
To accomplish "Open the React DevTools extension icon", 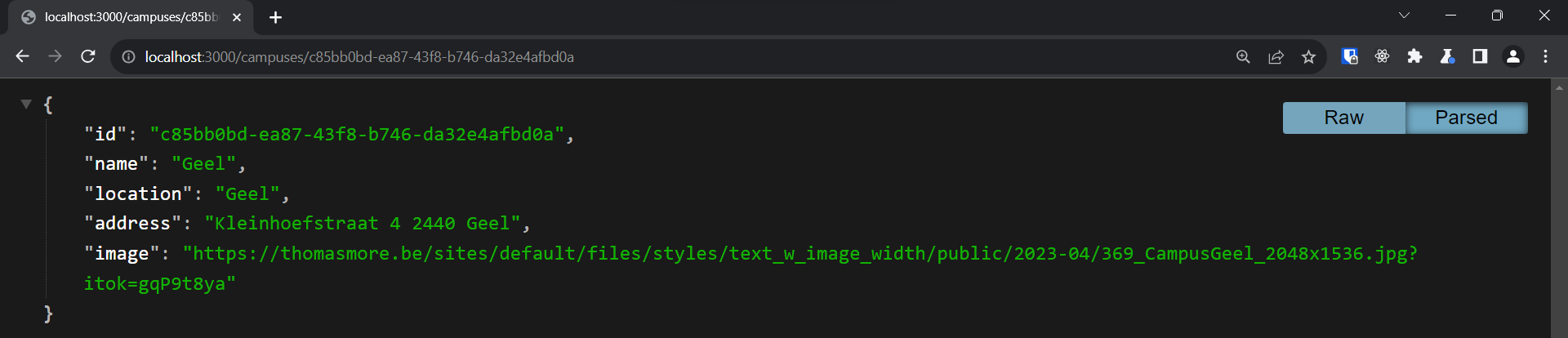I will [x=1382, y=56].
